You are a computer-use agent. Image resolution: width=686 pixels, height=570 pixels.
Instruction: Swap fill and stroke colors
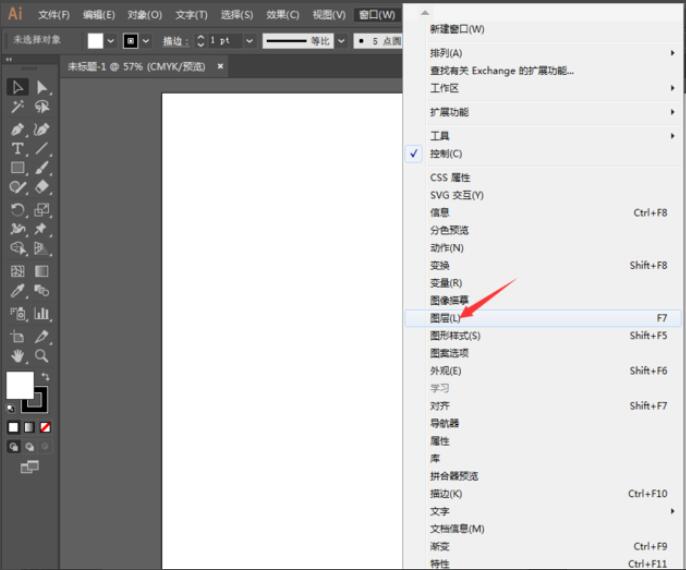[45, 377]
